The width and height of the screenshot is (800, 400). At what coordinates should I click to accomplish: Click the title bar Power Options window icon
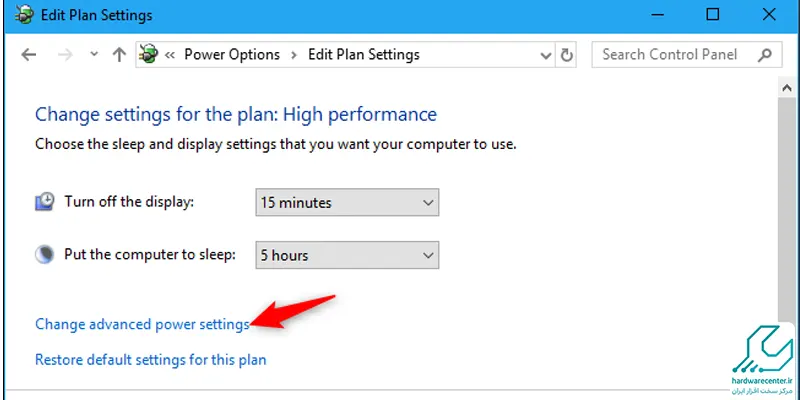[x=24, y=15]
